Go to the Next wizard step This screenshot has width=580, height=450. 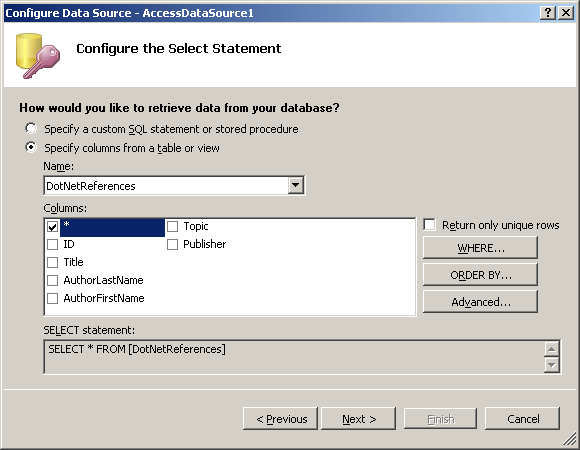(358, 419)
